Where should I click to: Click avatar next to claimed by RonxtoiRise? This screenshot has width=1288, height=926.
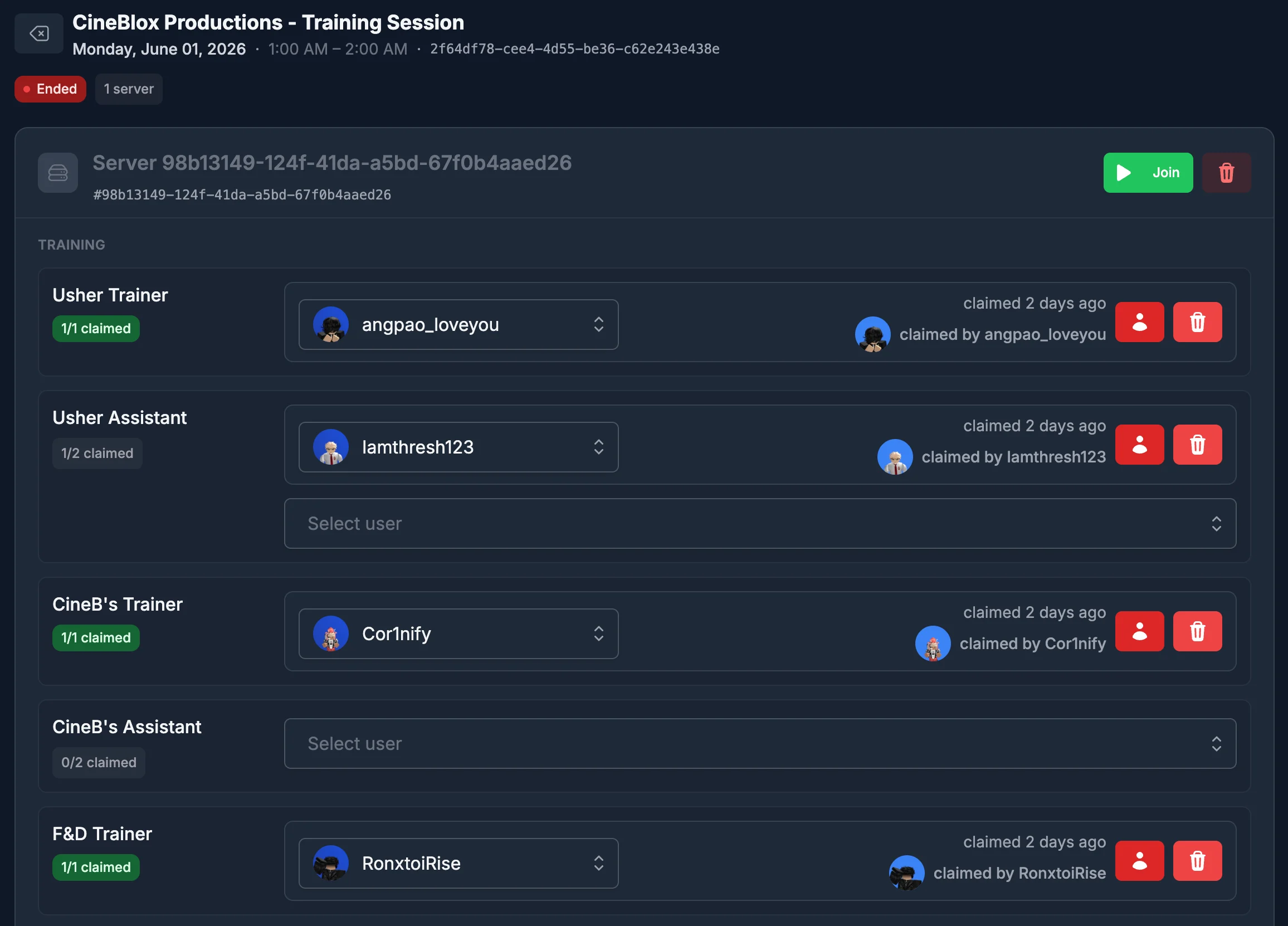[906, 873]
